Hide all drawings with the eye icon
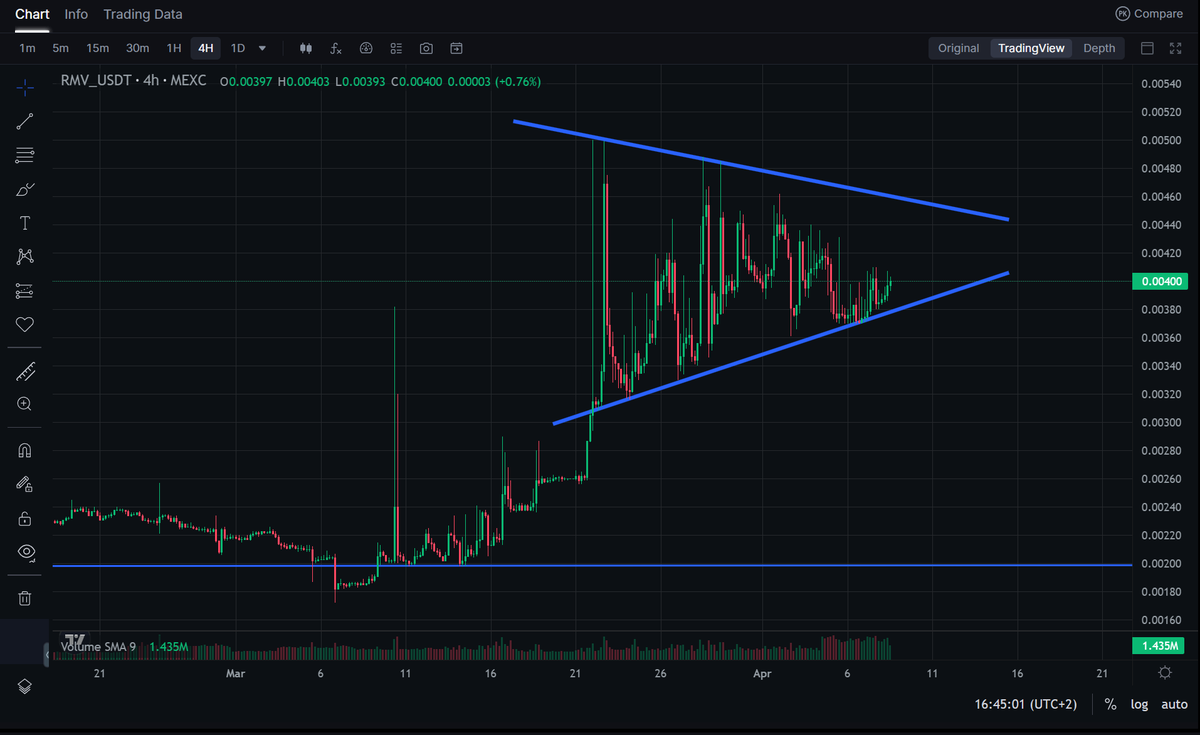The image size is (1200, 735). coord(24,551)
